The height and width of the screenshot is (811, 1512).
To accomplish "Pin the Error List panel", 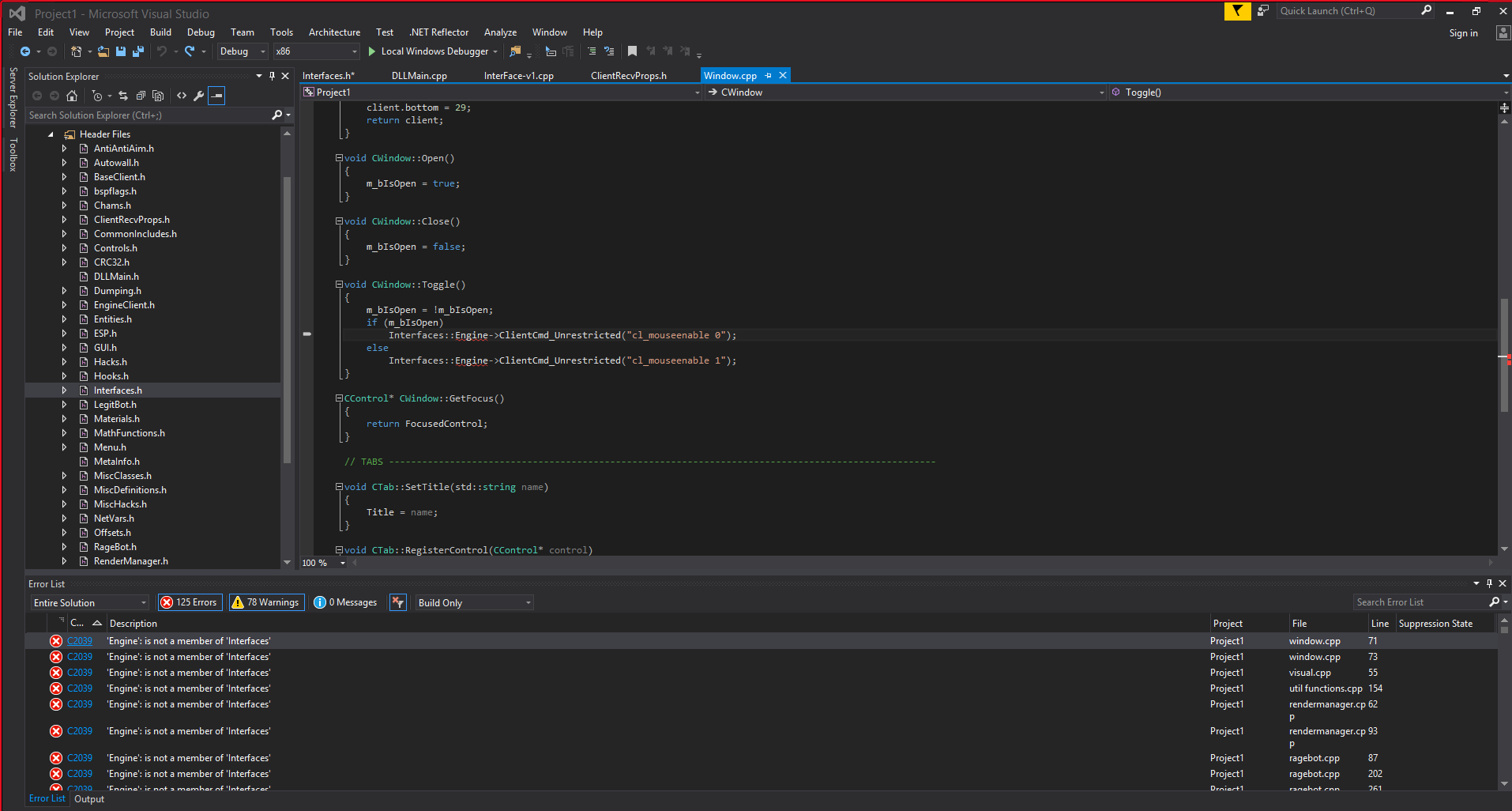I will 1490,583.
